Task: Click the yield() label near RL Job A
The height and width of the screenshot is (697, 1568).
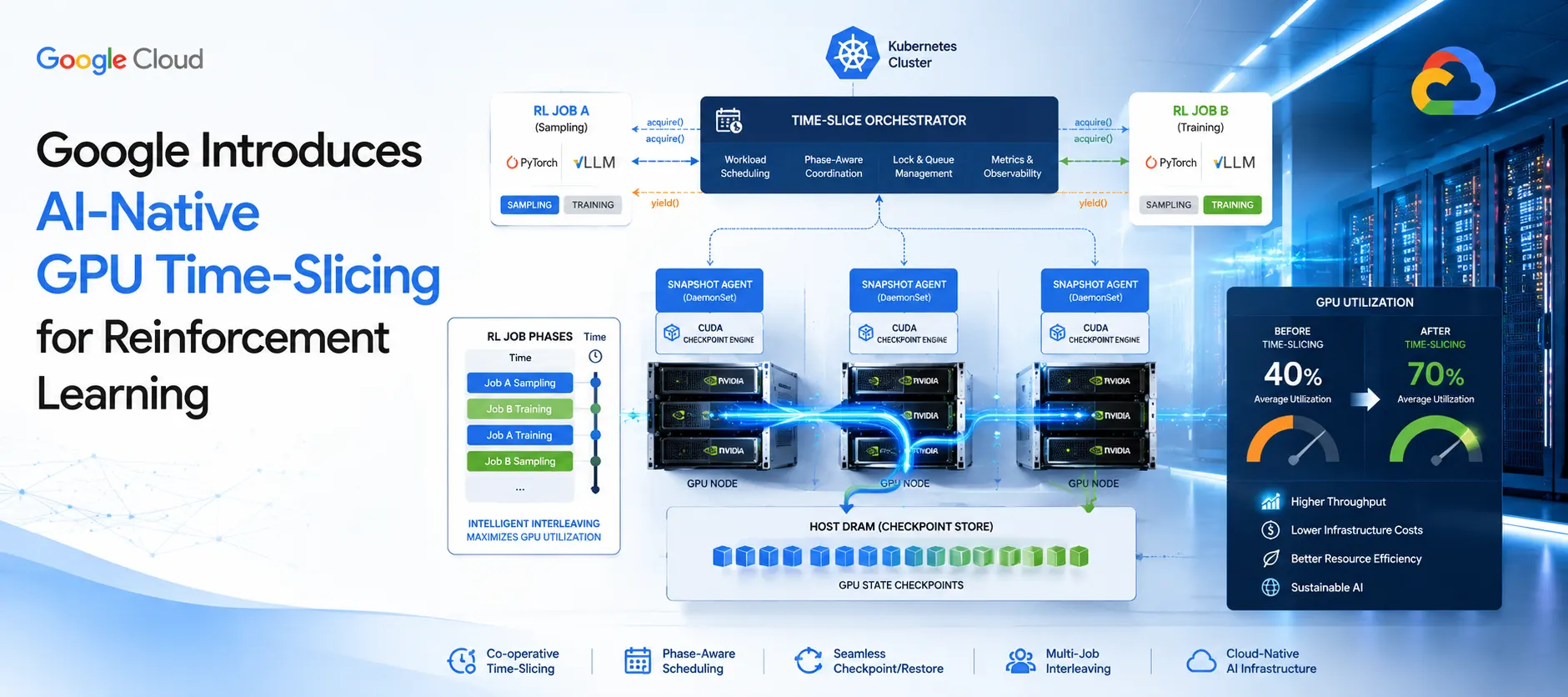Action: (x=664, y=203)
